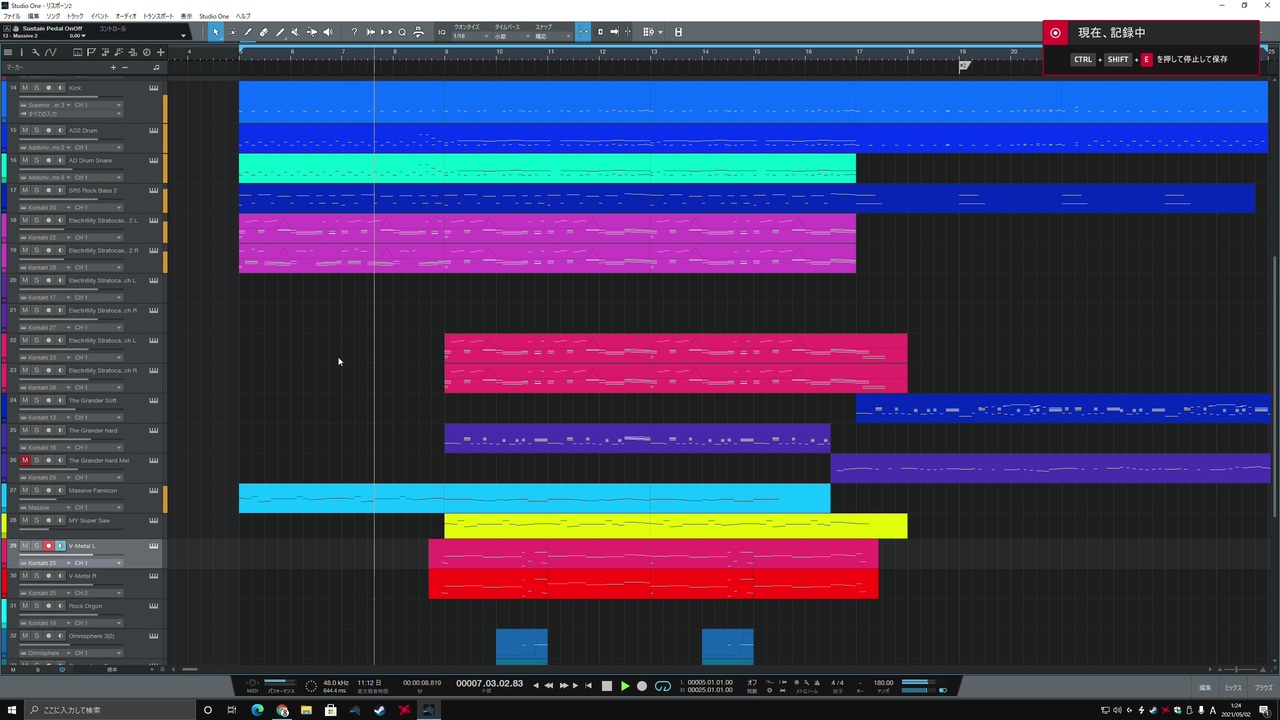Open instrument editor for Rock Organ track

(153, 606)
